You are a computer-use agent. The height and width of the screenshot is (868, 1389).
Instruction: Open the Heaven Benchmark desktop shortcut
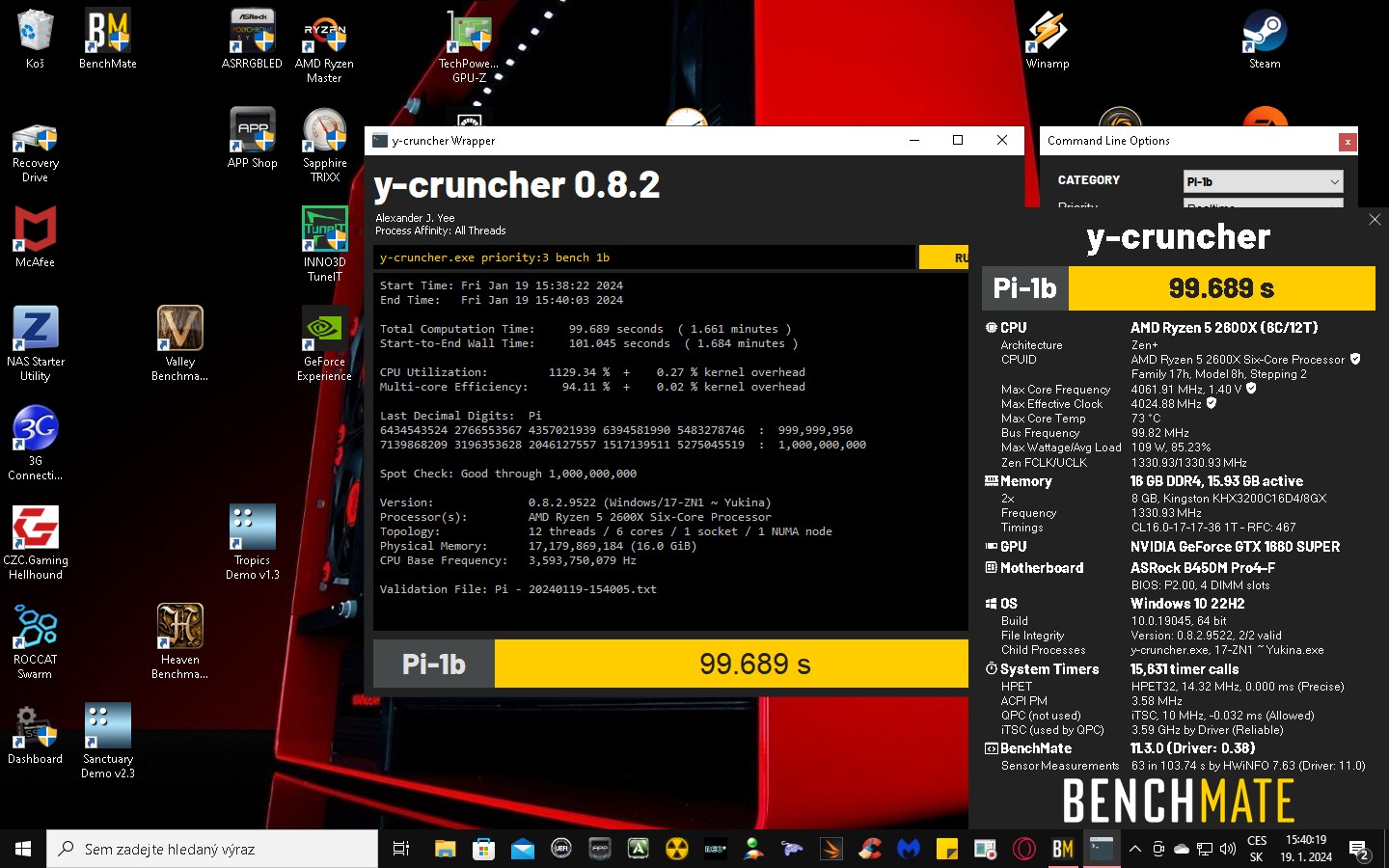click(x=179, y=641)
